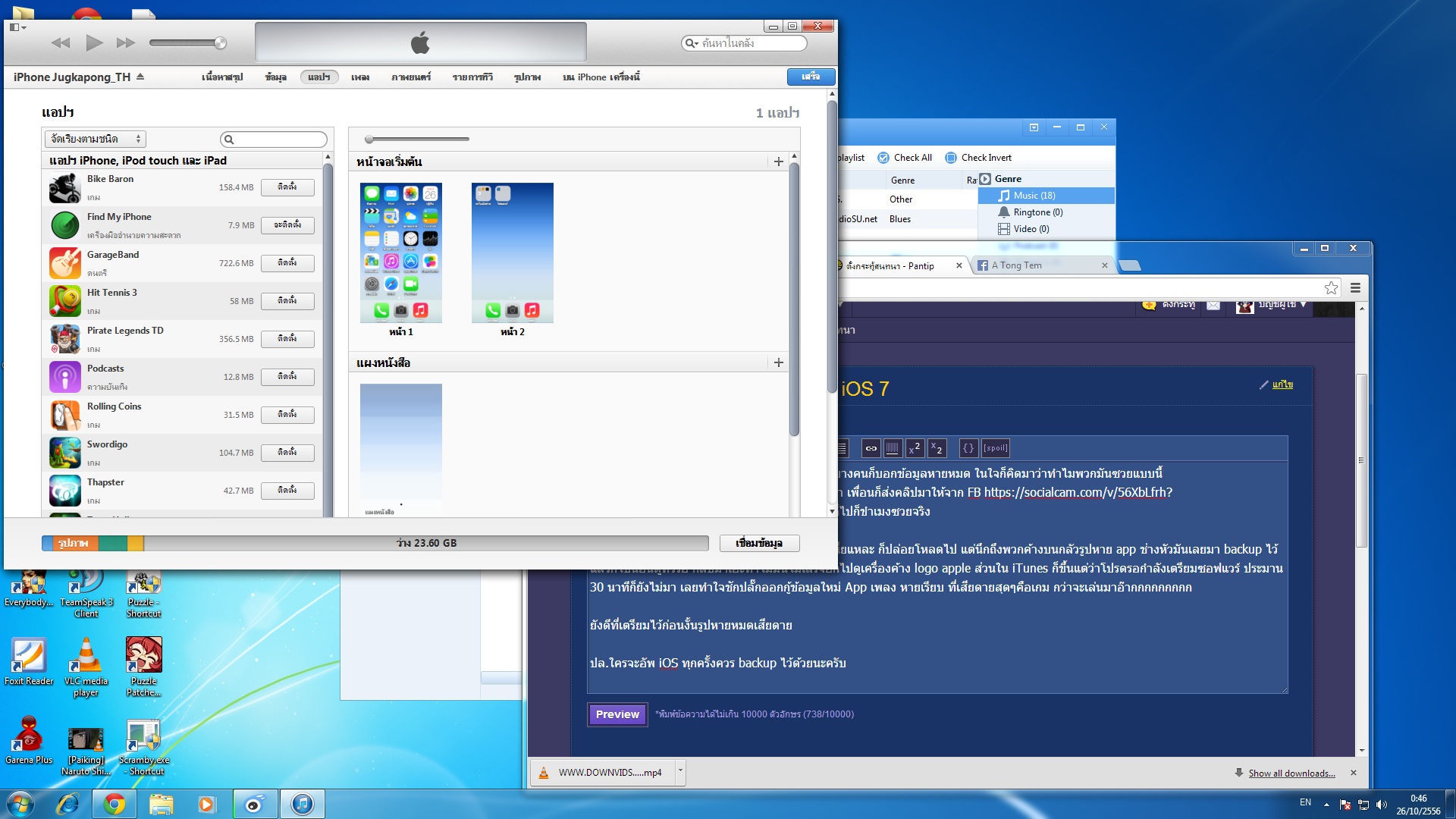Click the iTunes fast-forward button

(x=126, y=42)
